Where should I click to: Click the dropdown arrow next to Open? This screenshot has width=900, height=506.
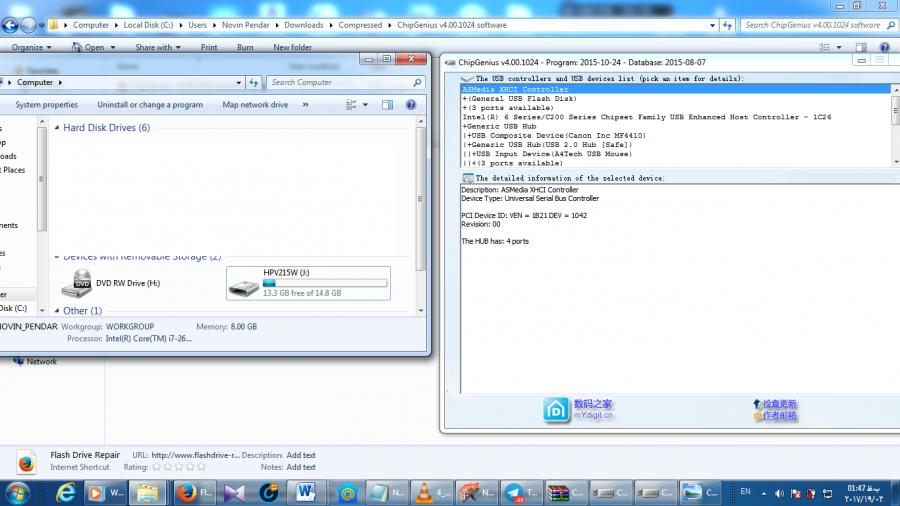112,47
